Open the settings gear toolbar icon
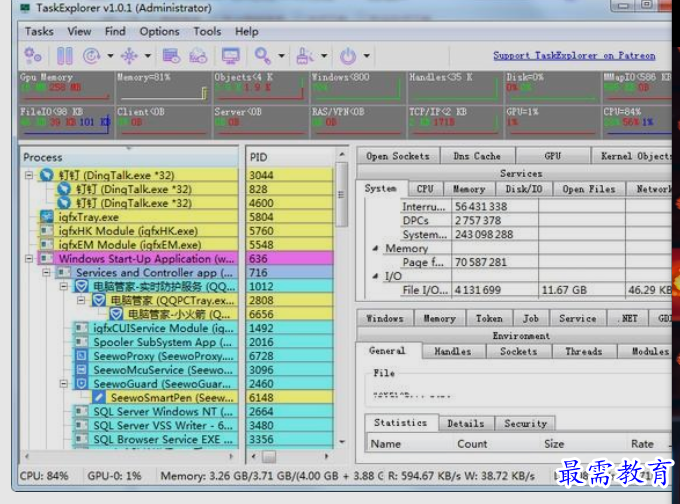This screenshot has height=504, width=680. point(33,56)
